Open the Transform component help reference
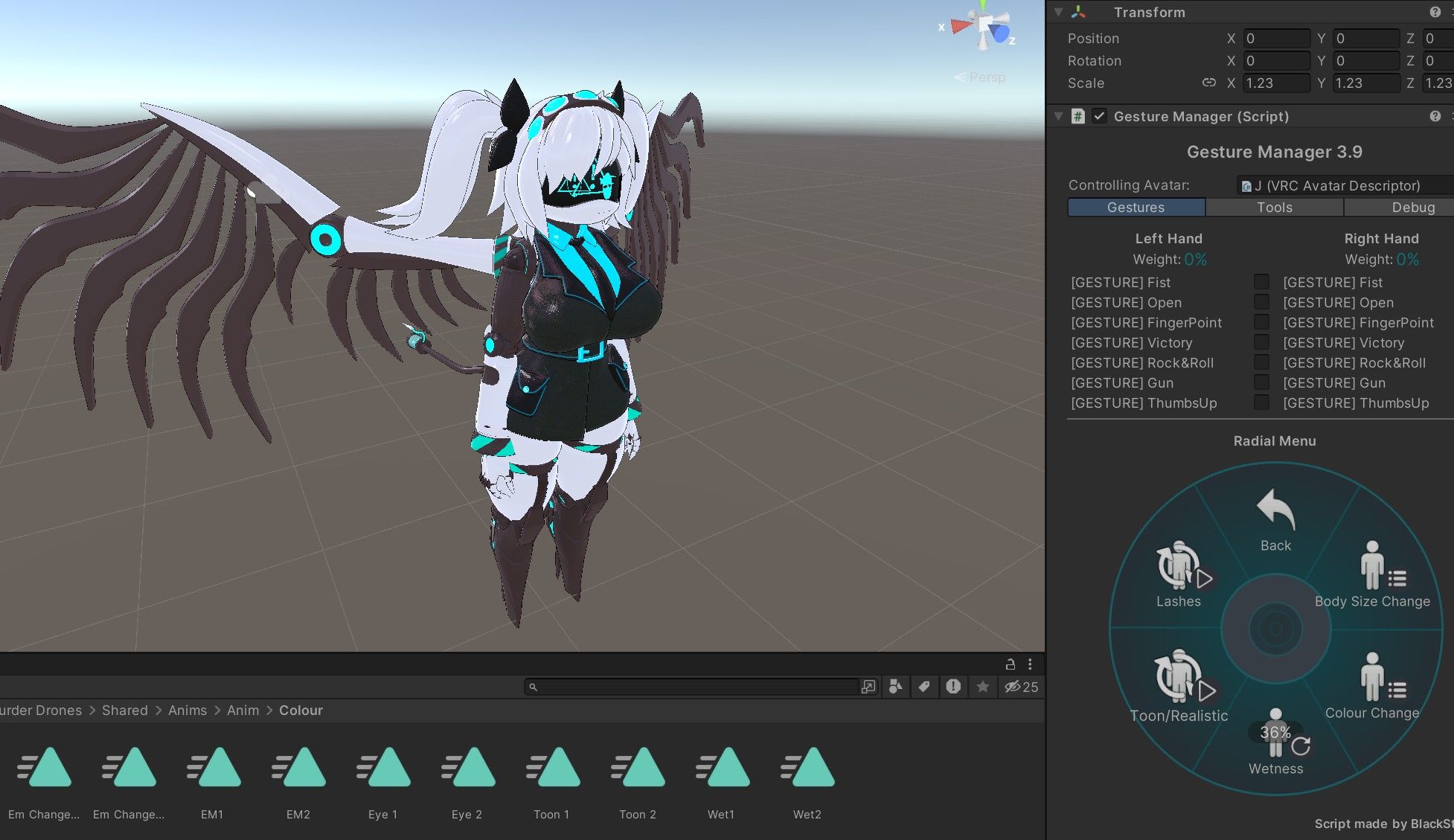Screen dimensions: 1454x840 tap(1435, 12)
